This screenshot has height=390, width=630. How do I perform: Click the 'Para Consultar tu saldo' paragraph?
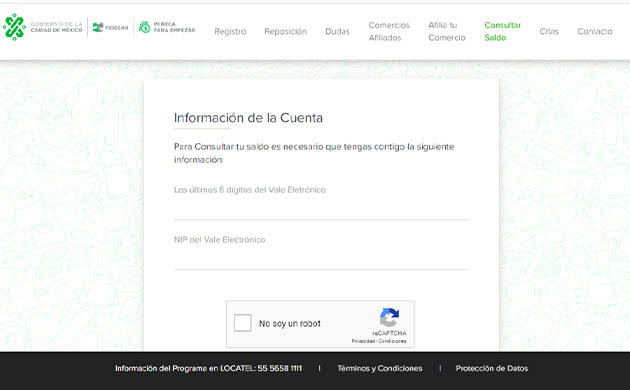pyautogui.click(x=314, y=153)
